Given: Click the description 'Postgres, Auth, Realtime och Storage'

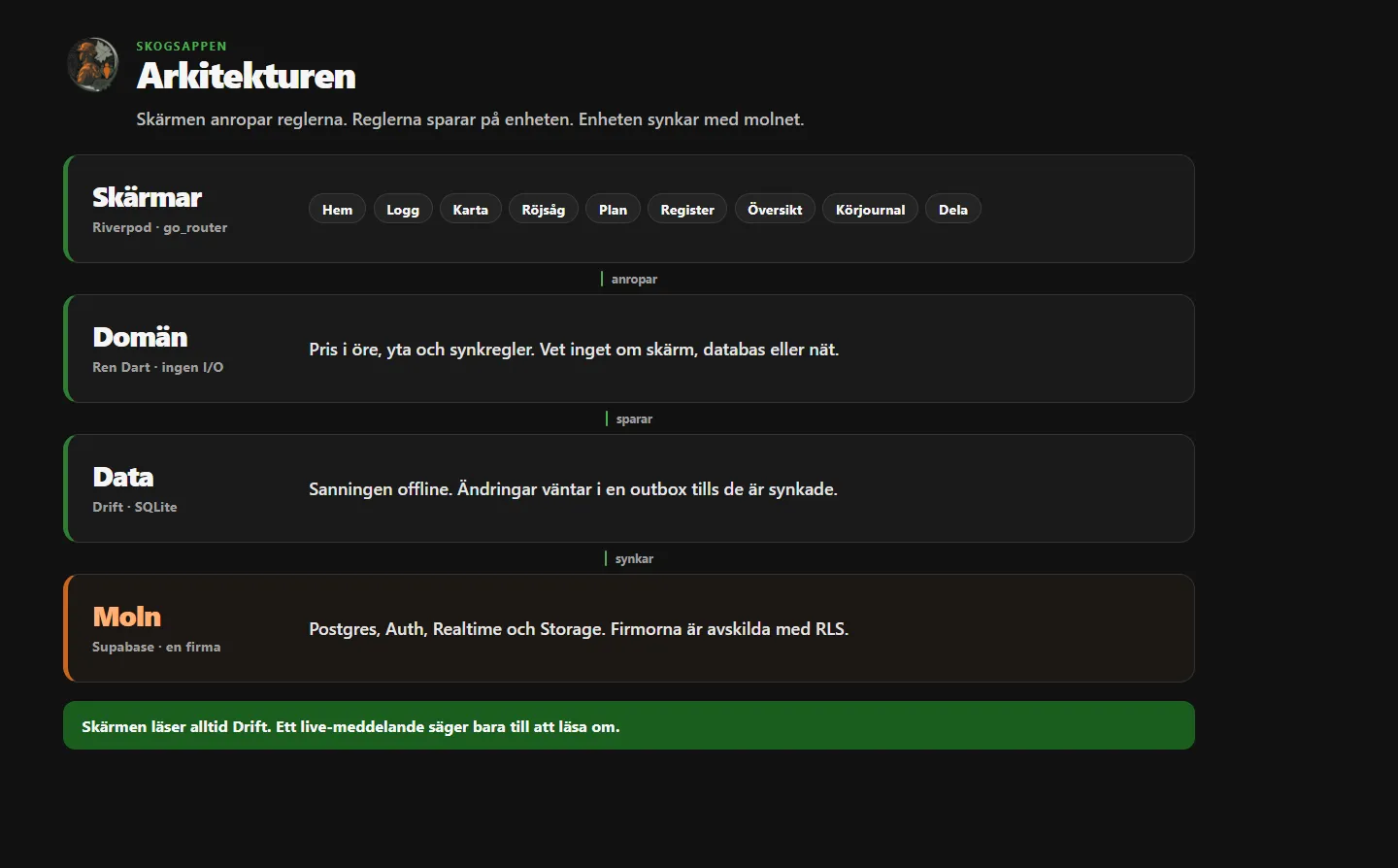Looking at the screenshot, I should coord(579,629).
